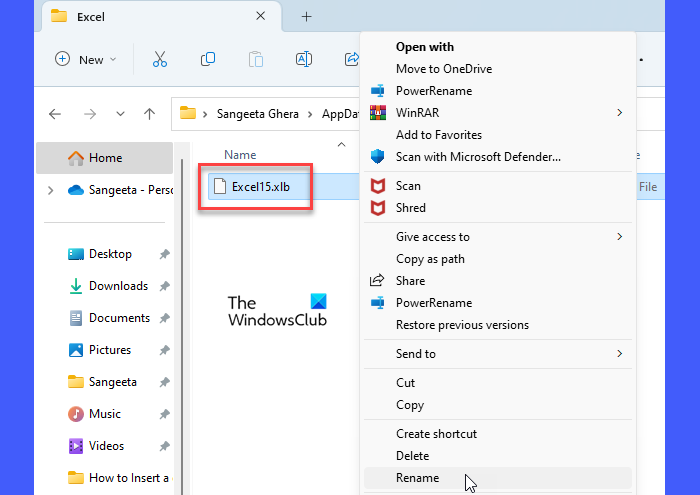Click the Copy toolbar icon
Viewport: 700px width, 495px height.
[208, 59]
